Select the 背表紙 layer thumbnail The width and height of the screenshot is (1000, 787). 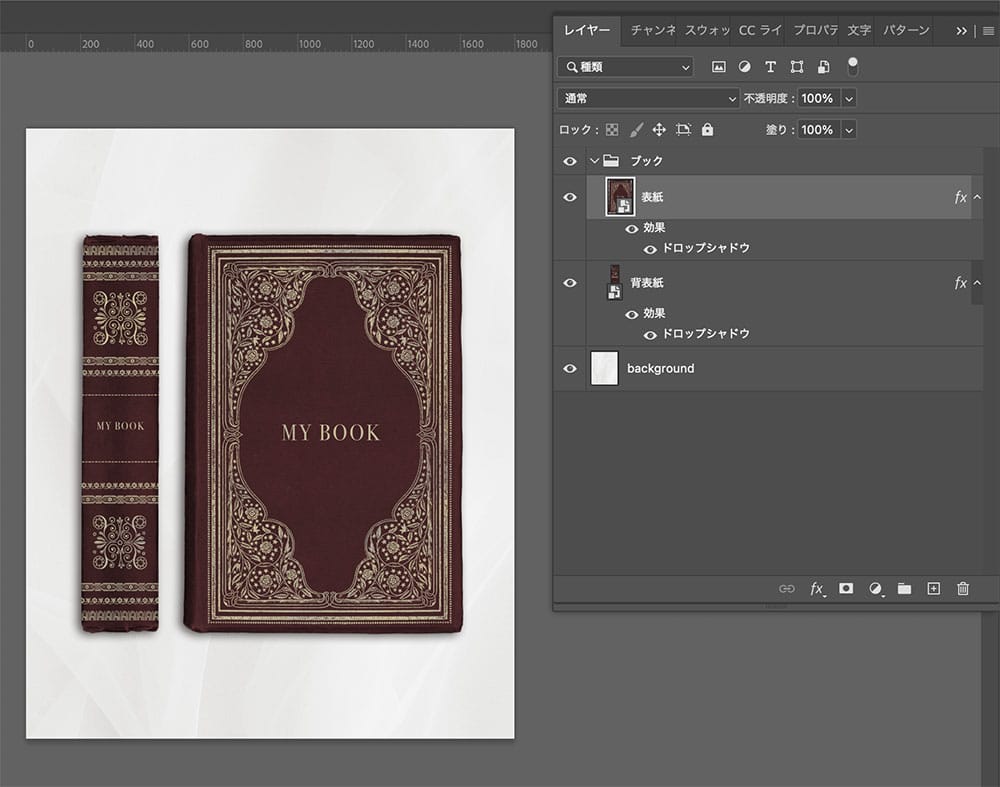click(616, 283)
